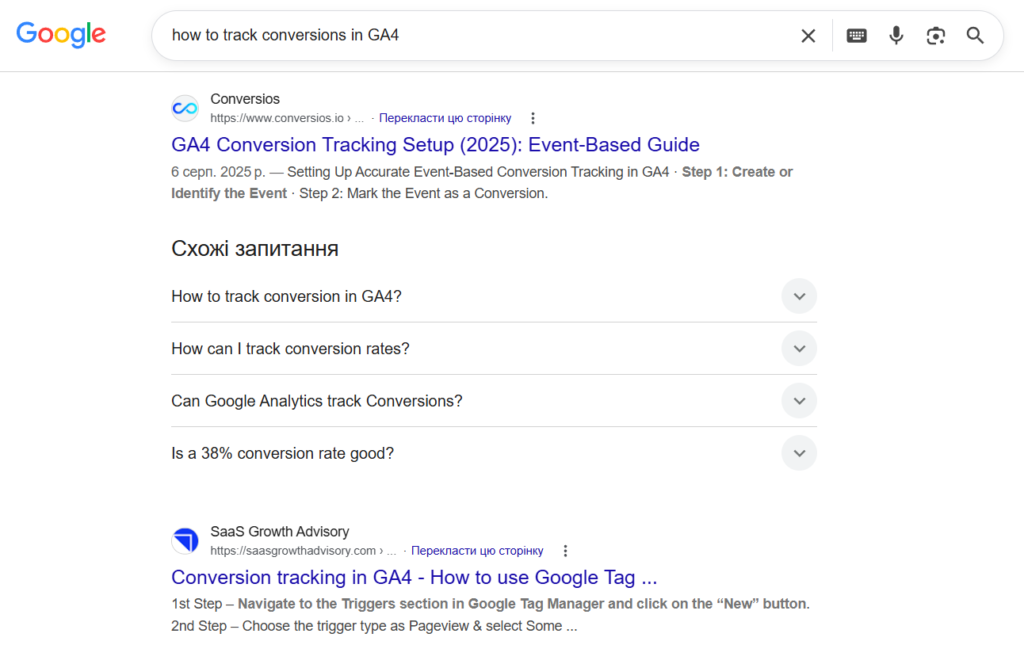1024x645 pixels.
Task: Open more options for Conversios result
Action: 533,118
